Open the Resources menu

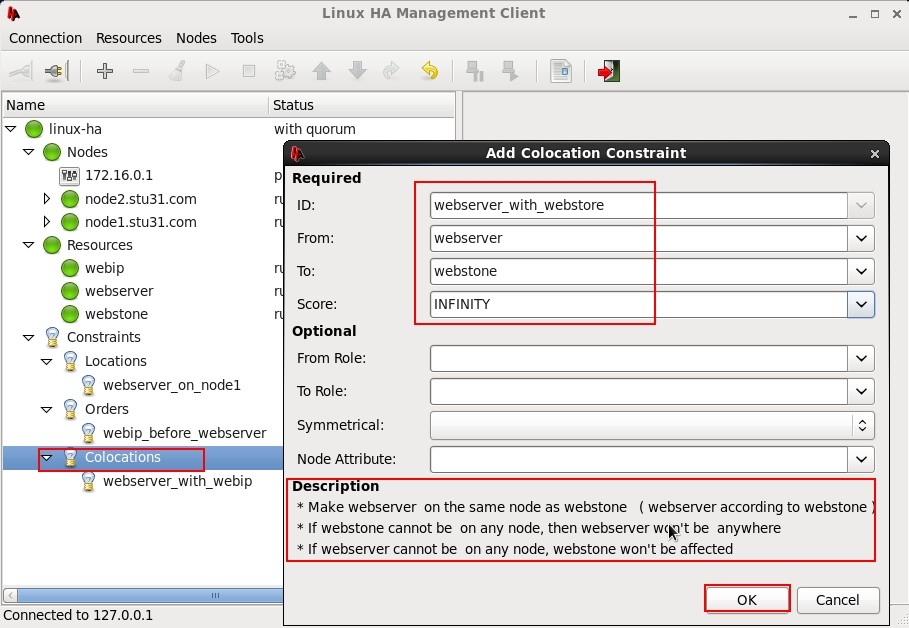[129, 38]
